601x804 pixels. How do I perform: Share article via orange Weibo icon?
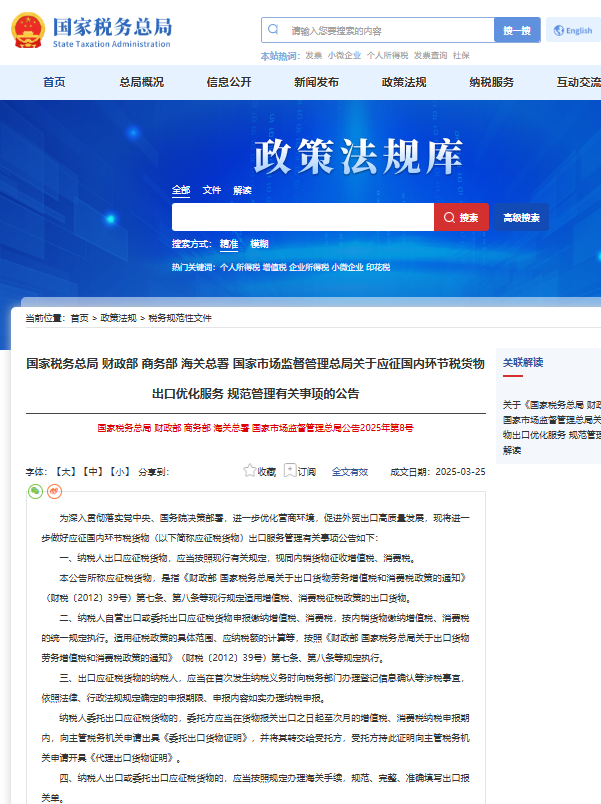(54, 491)
